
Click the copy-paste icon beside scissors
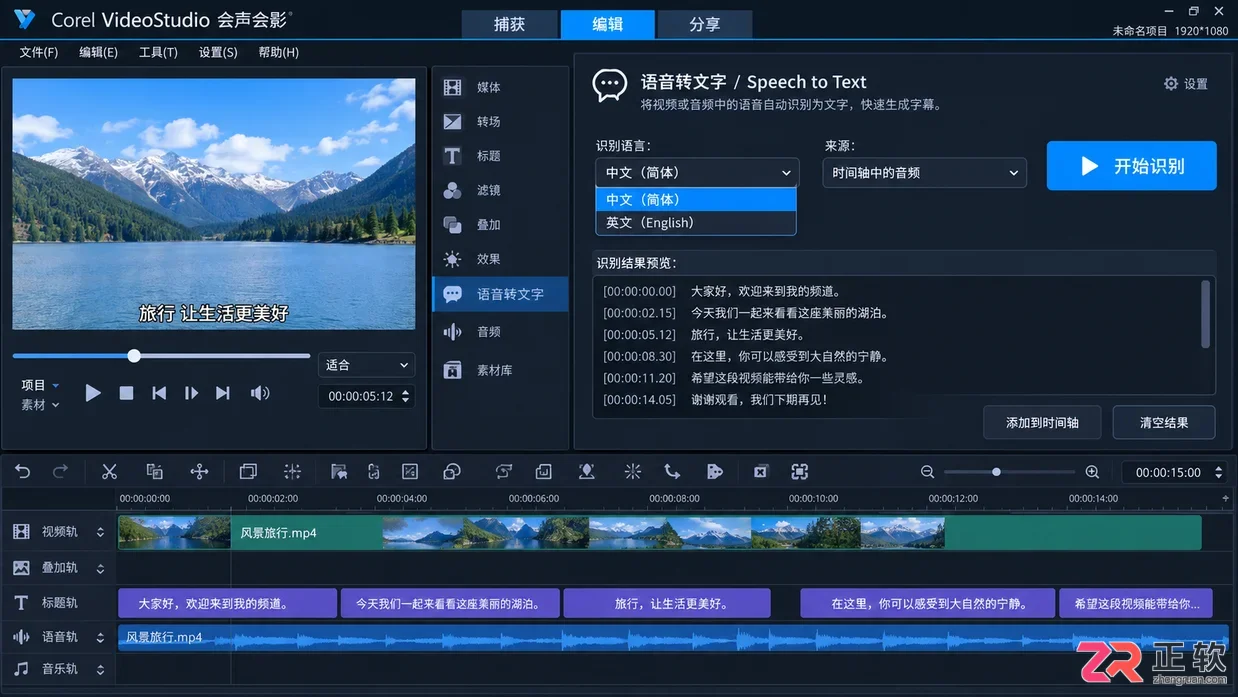154,472
